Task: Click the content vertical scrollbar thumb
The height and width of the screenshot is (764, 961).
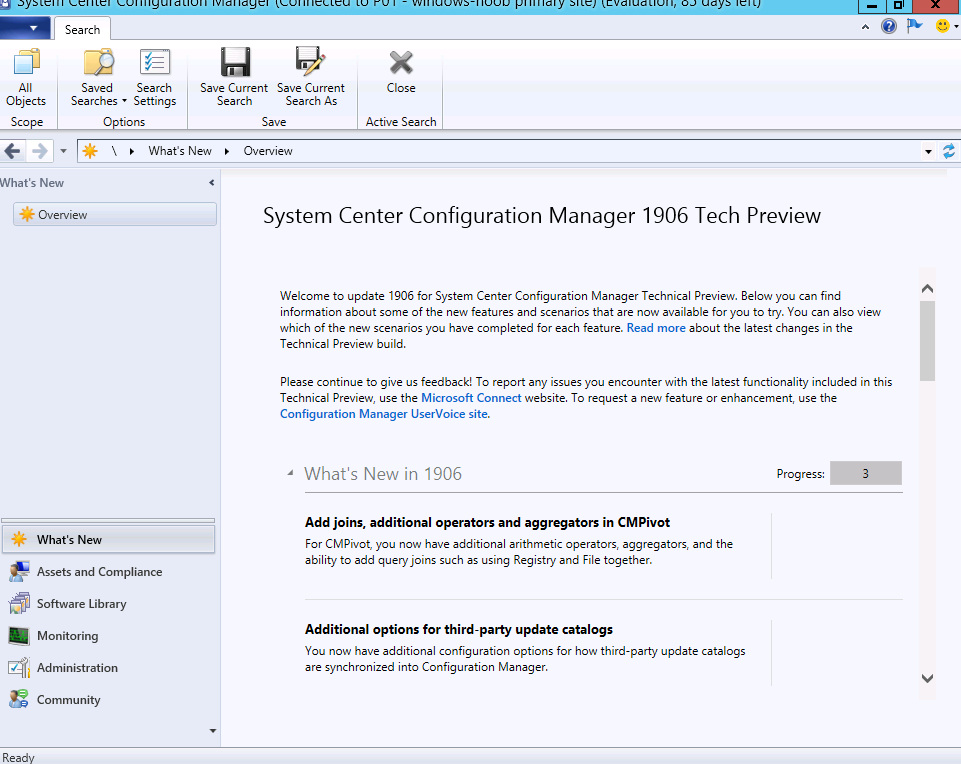Action: 927,341
